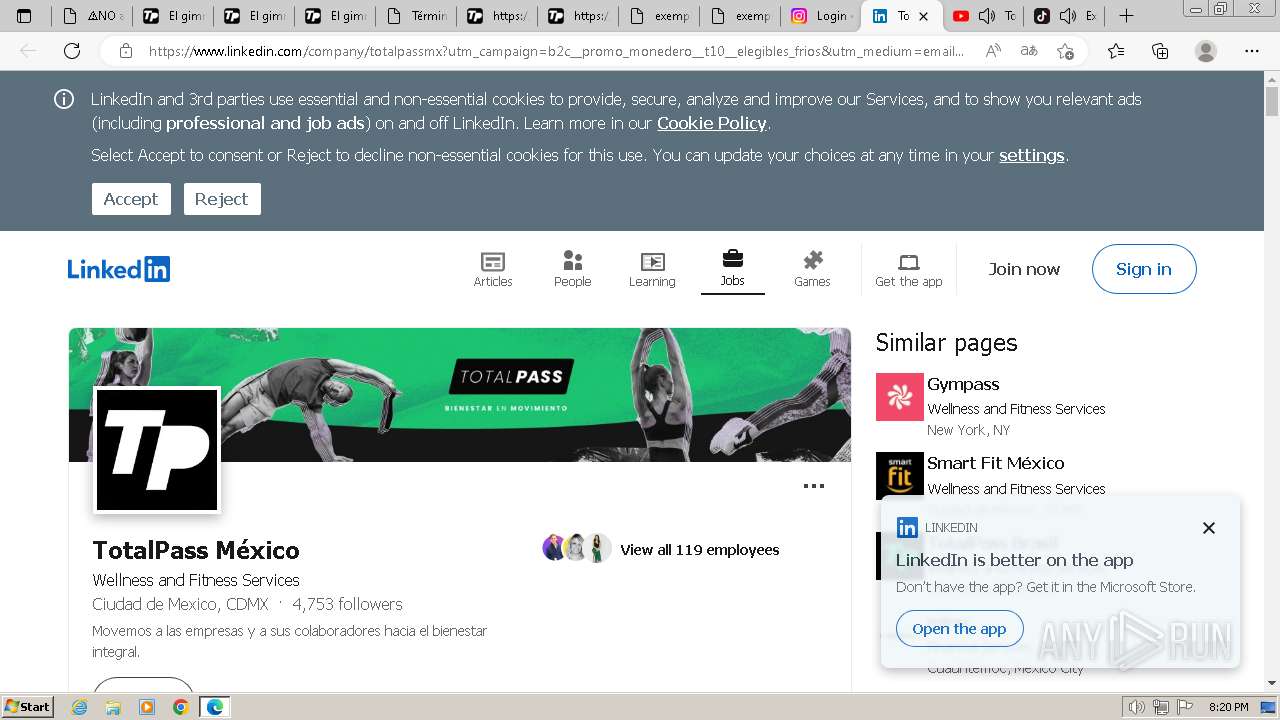This screenshot has height=720, width=1280.
Task: Launch Chrome from the taskbar
Action: pyautogui.click(x=180, y=707)
